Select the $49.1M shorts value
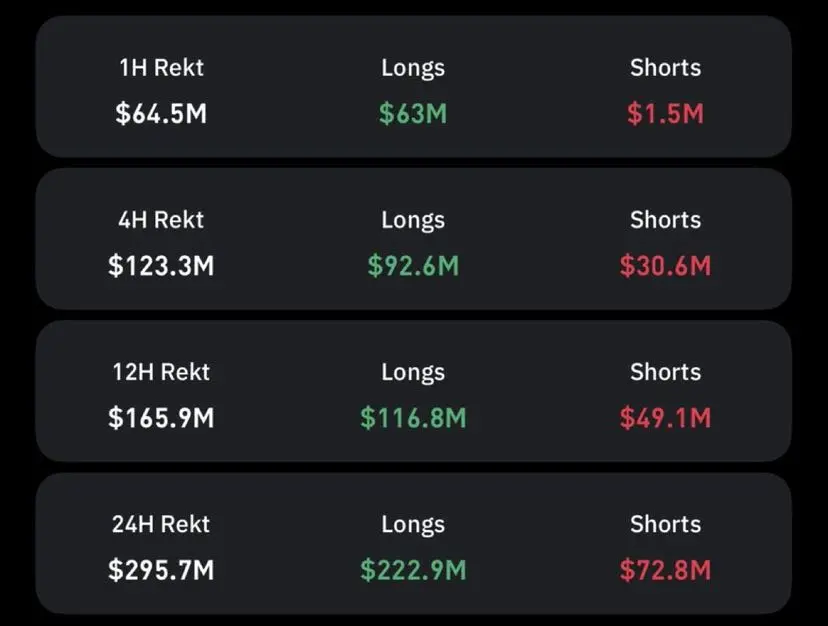 click(665, 417)
